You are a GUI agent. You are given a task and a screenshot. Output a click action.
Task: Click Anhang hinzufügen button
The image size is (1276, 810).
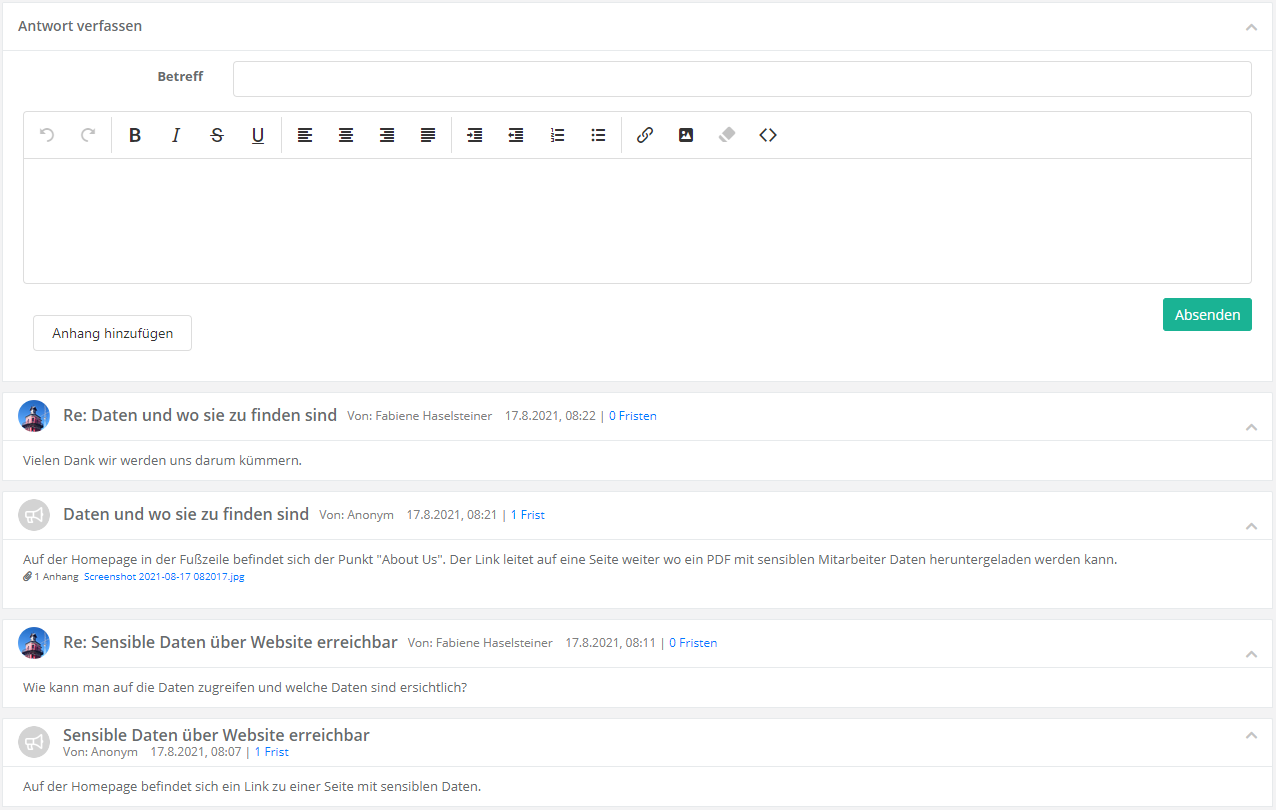112,333
